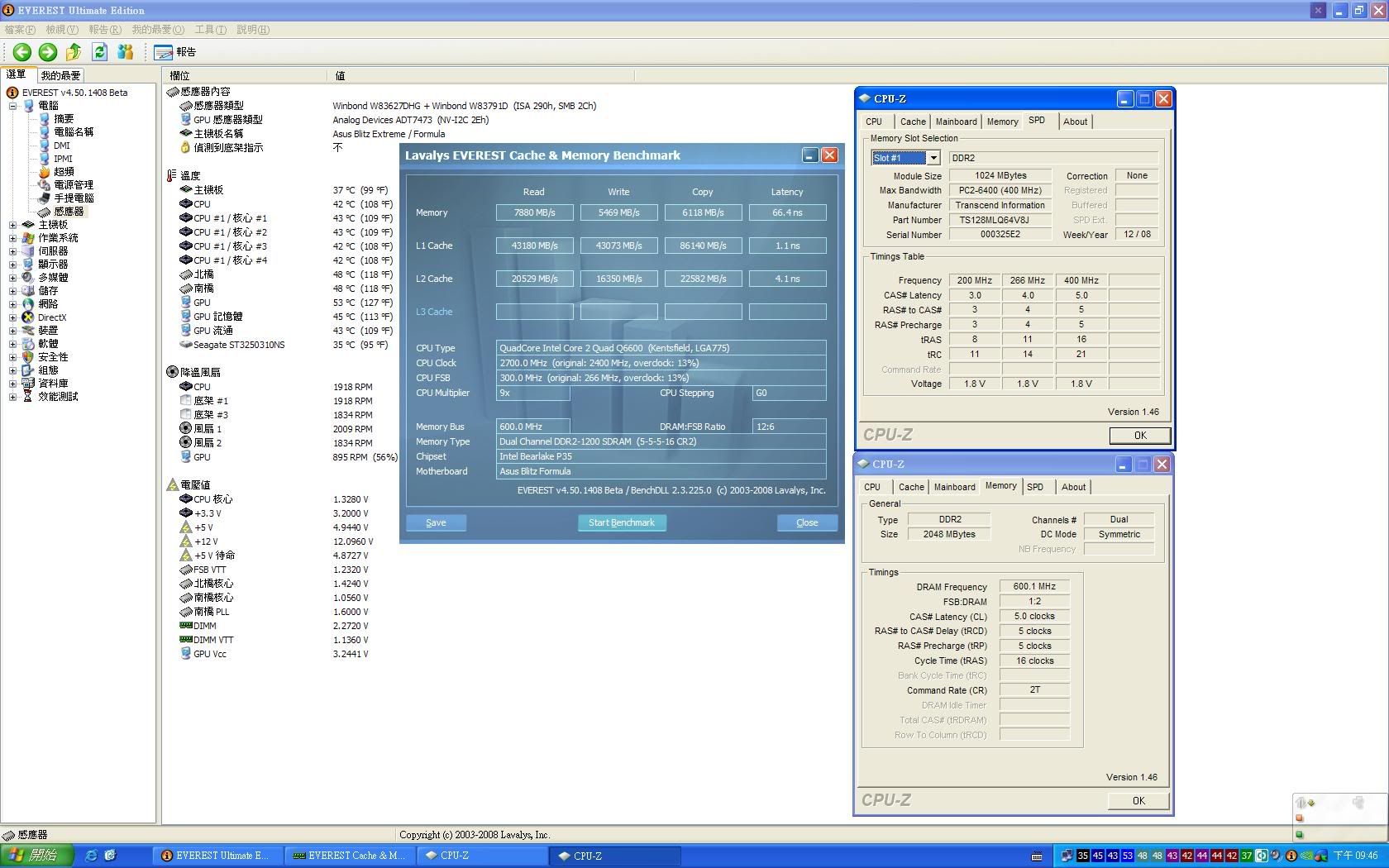Click the Seagate ST3250310NS temperature row

tap(285, 345)
